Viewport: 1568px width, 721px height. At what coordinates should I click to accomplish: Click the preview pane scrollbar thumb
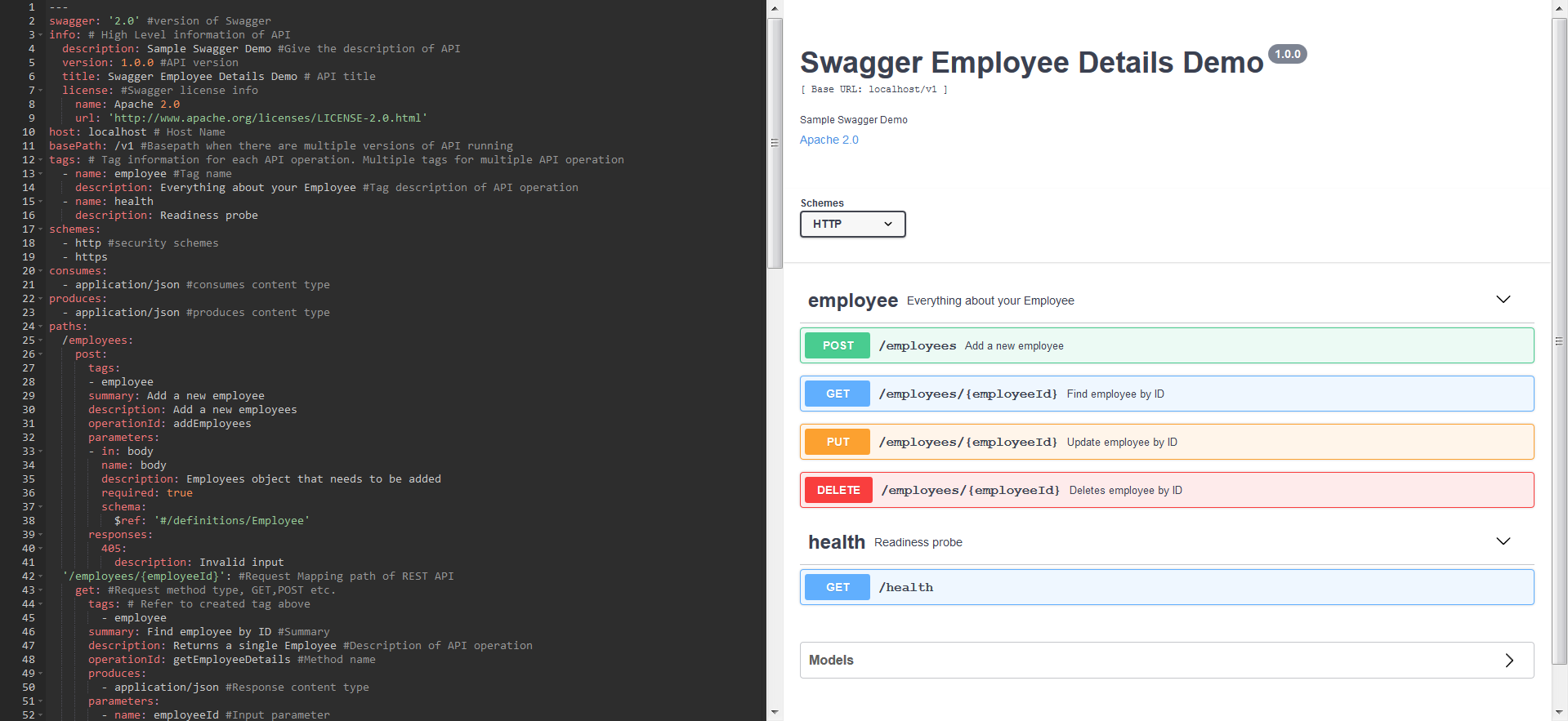point(1559,340)
